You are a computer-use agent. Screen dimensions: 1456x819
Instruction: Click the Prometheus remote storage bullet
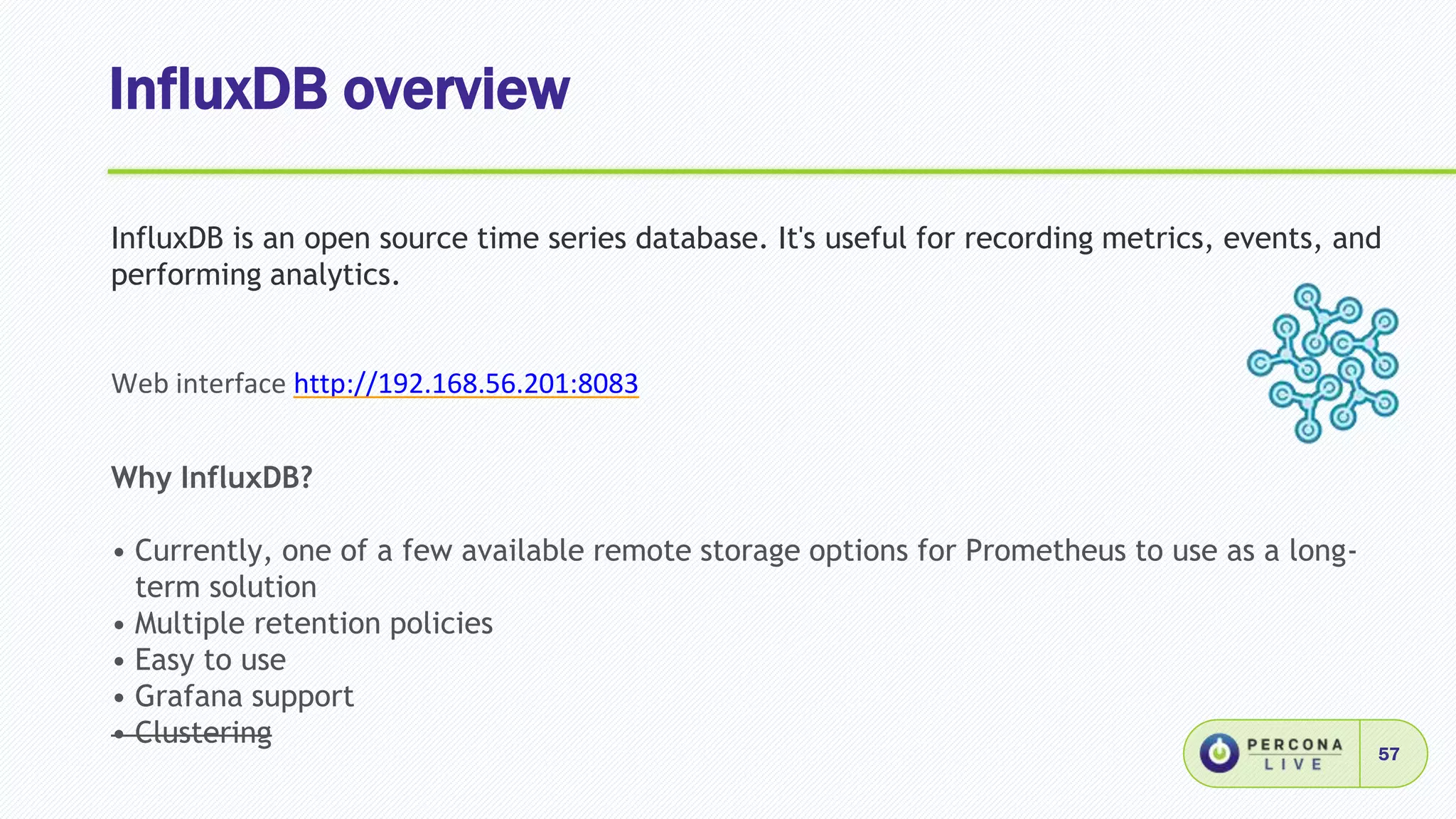click(745, 551)
